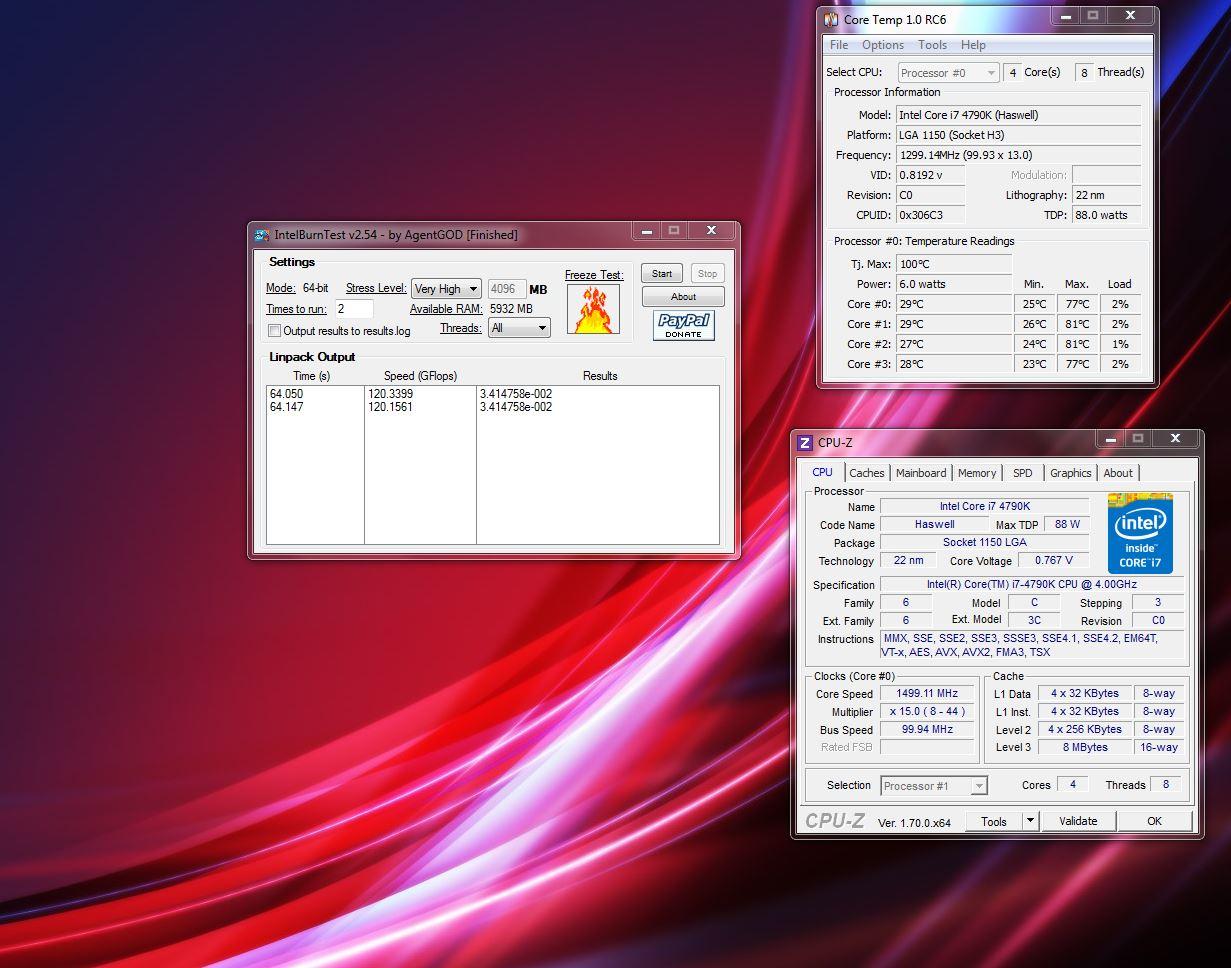Viewport: 1231px width, 968px height.
Task: Click the OK button in CPU-Z
Action: click(1155, 821)
